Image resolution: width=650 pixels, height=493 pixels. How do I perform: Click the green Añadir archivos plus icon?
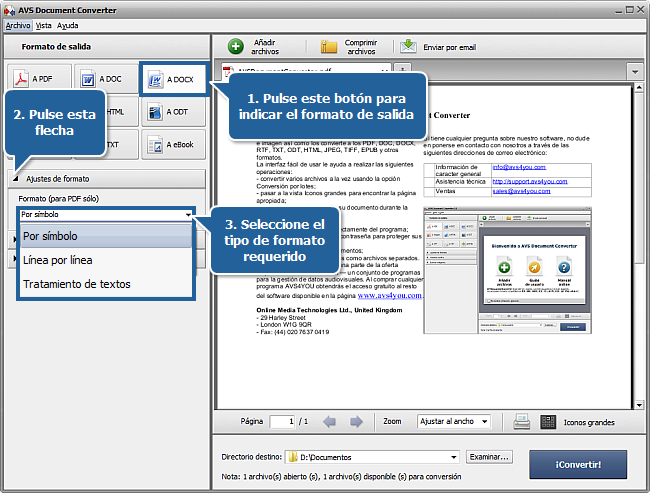coord(235,46)
